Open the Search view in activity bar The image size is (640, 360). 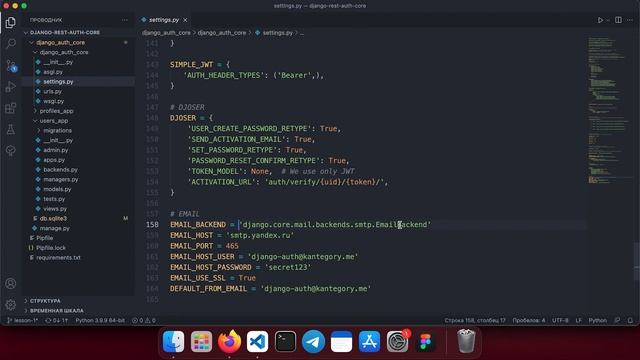click(11, 44)
